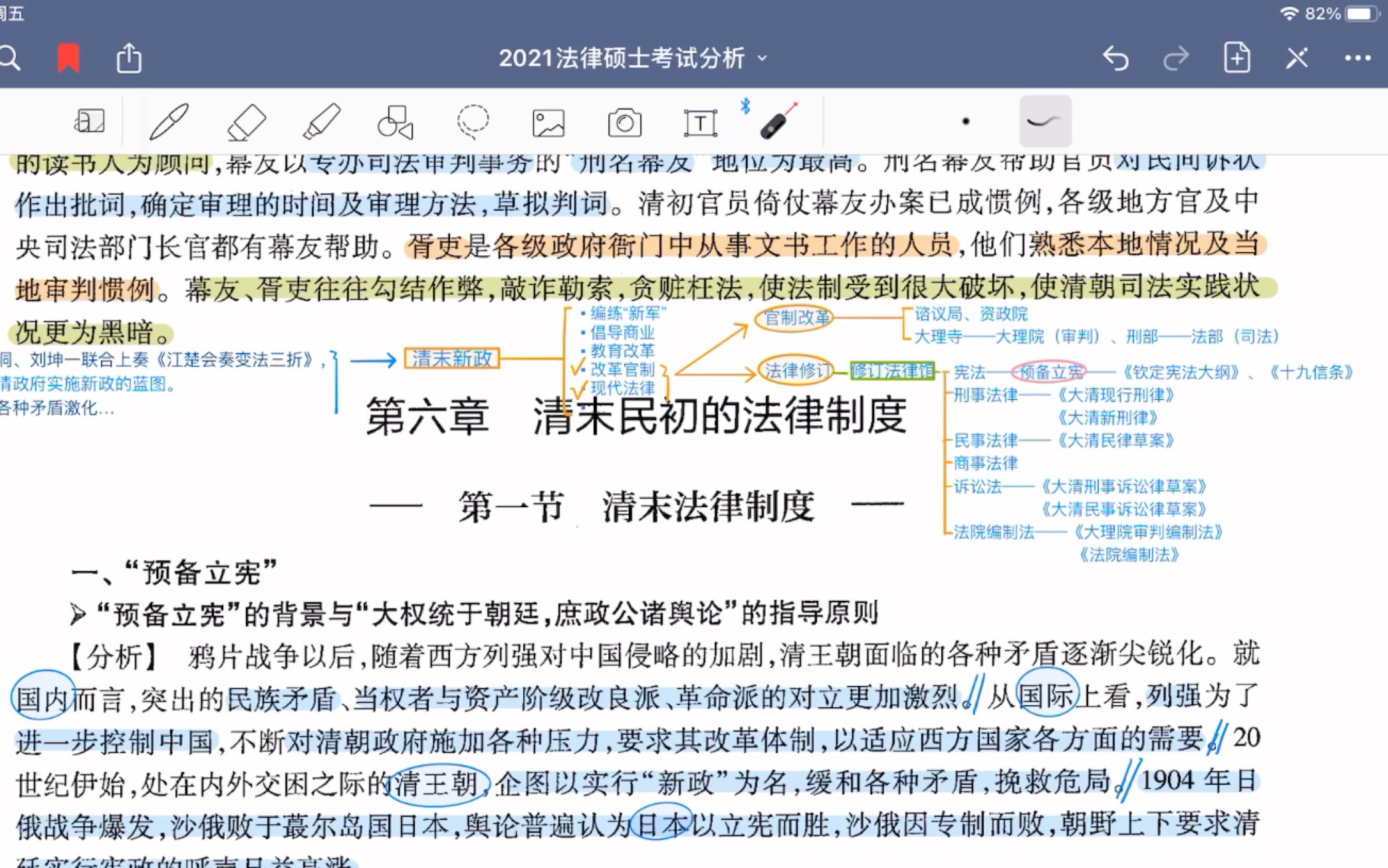1388x868 pixels.
Task: Click 《大清刑事诉讼律草案》 annotation text
Action: point(1124,487)
